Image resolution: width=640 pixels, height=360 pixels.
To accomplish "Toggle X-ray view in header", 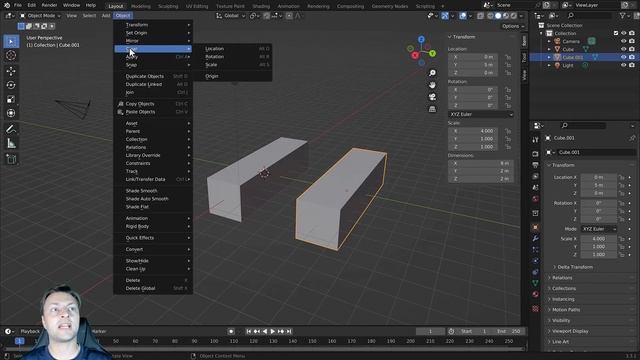I will click(x=480, y=16).
